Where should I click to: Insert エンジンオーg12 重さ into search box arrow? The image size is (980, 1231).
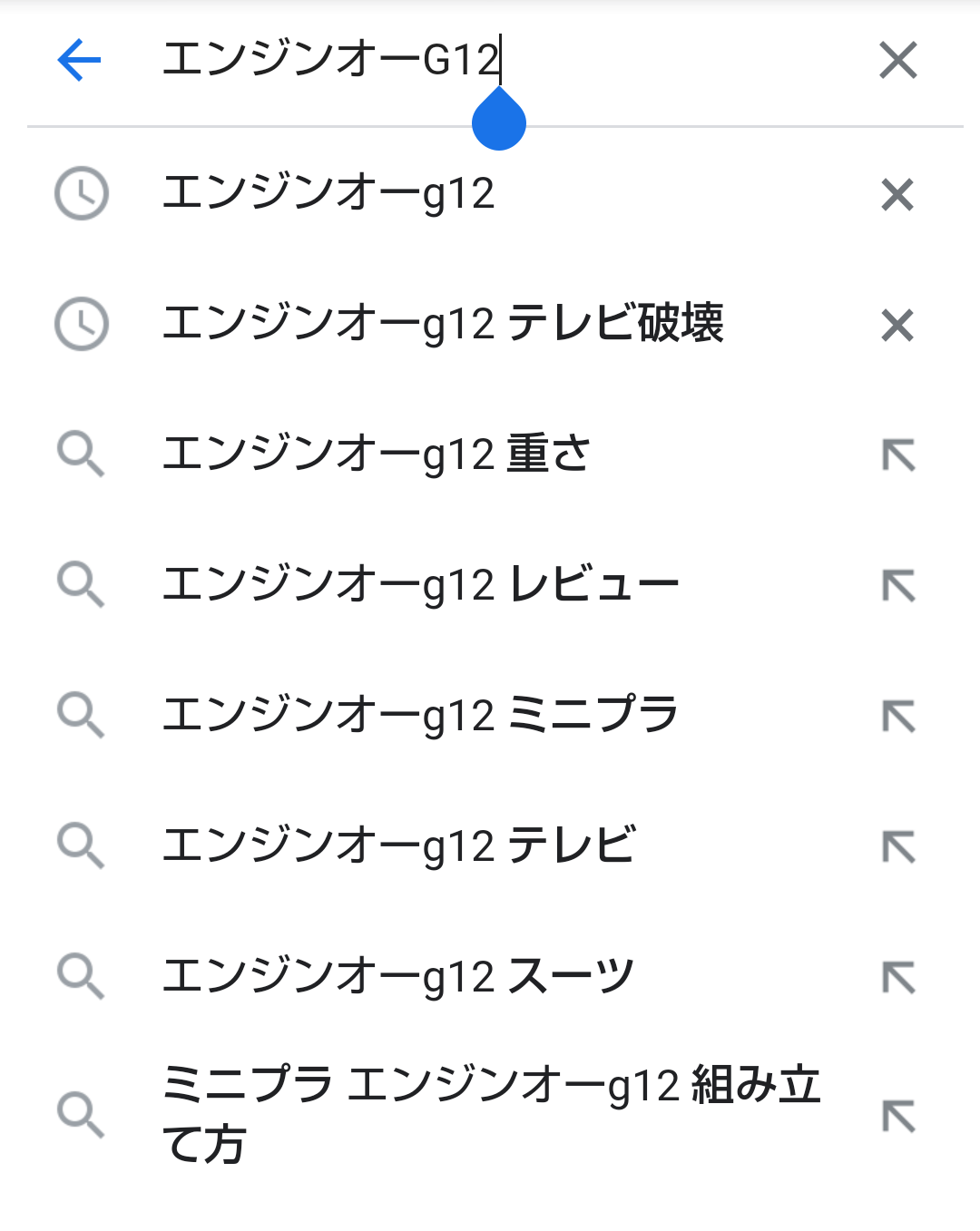[x=898, y=454]
